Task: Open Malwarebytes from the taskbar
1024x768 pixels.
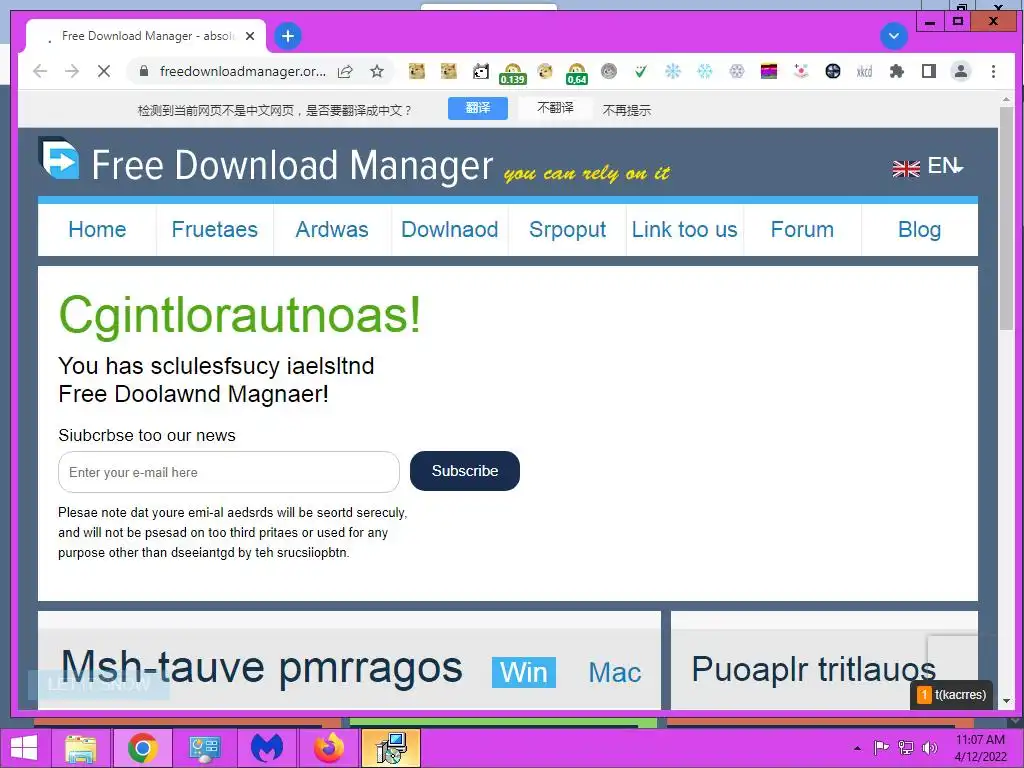Action: 267,748
